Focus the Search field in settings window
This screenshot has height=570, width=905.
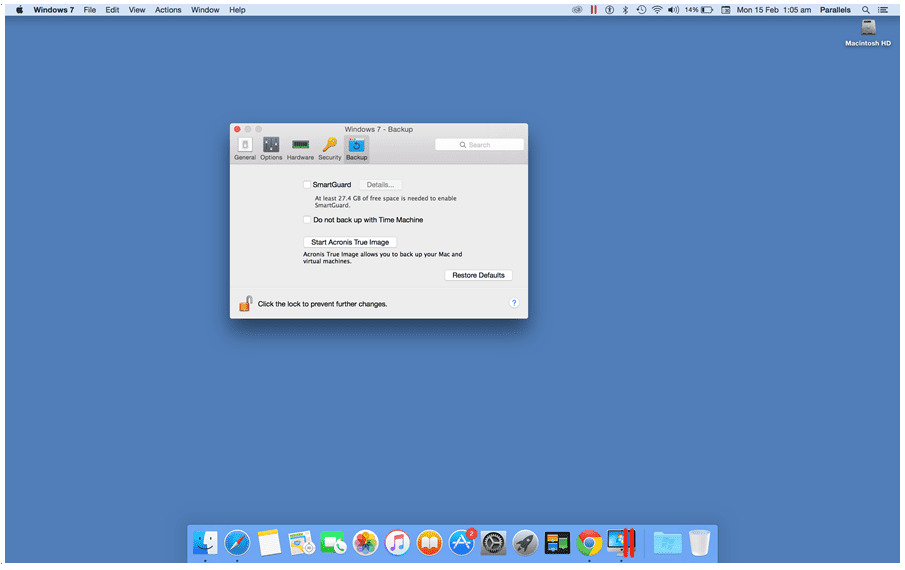(x=479, y=145)
